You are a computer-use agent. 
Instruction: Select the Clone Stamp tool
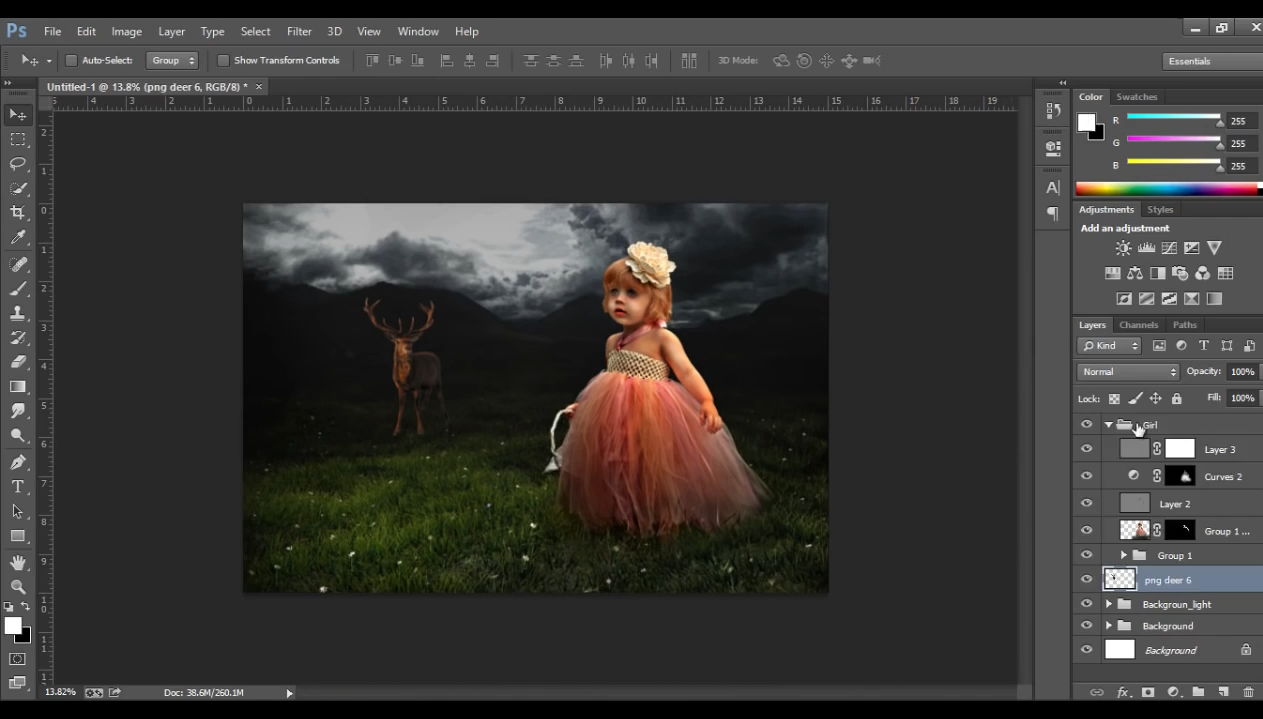pos(18,313)
